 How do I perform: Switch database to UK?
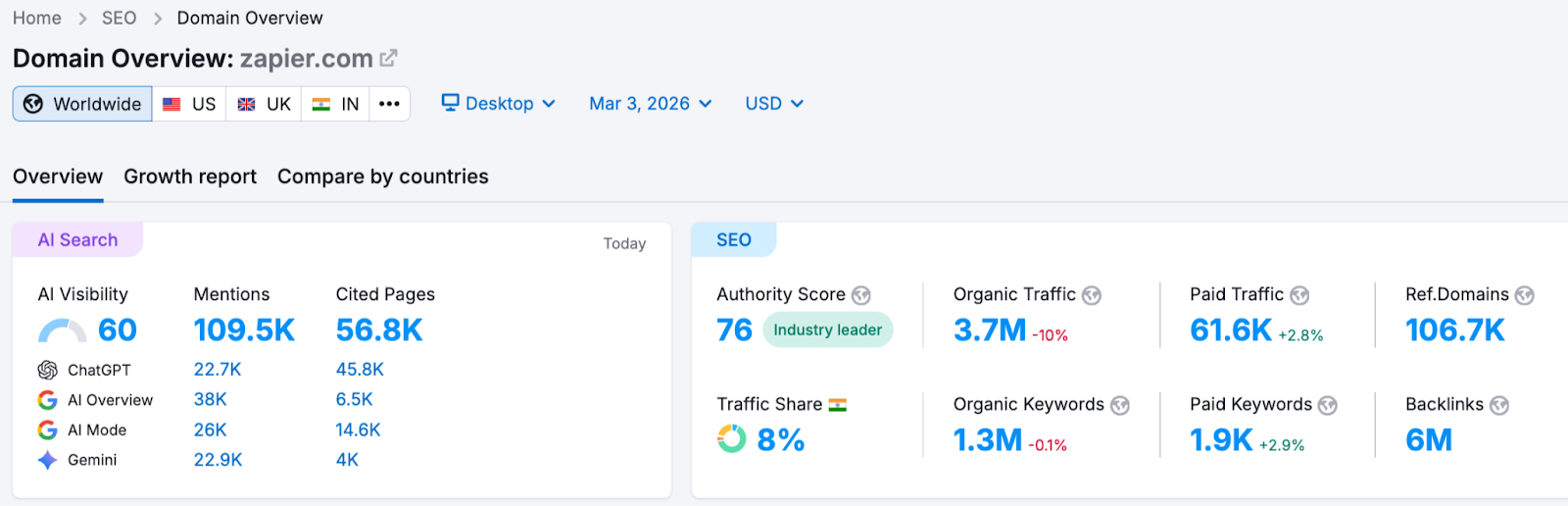pos(265,104)
